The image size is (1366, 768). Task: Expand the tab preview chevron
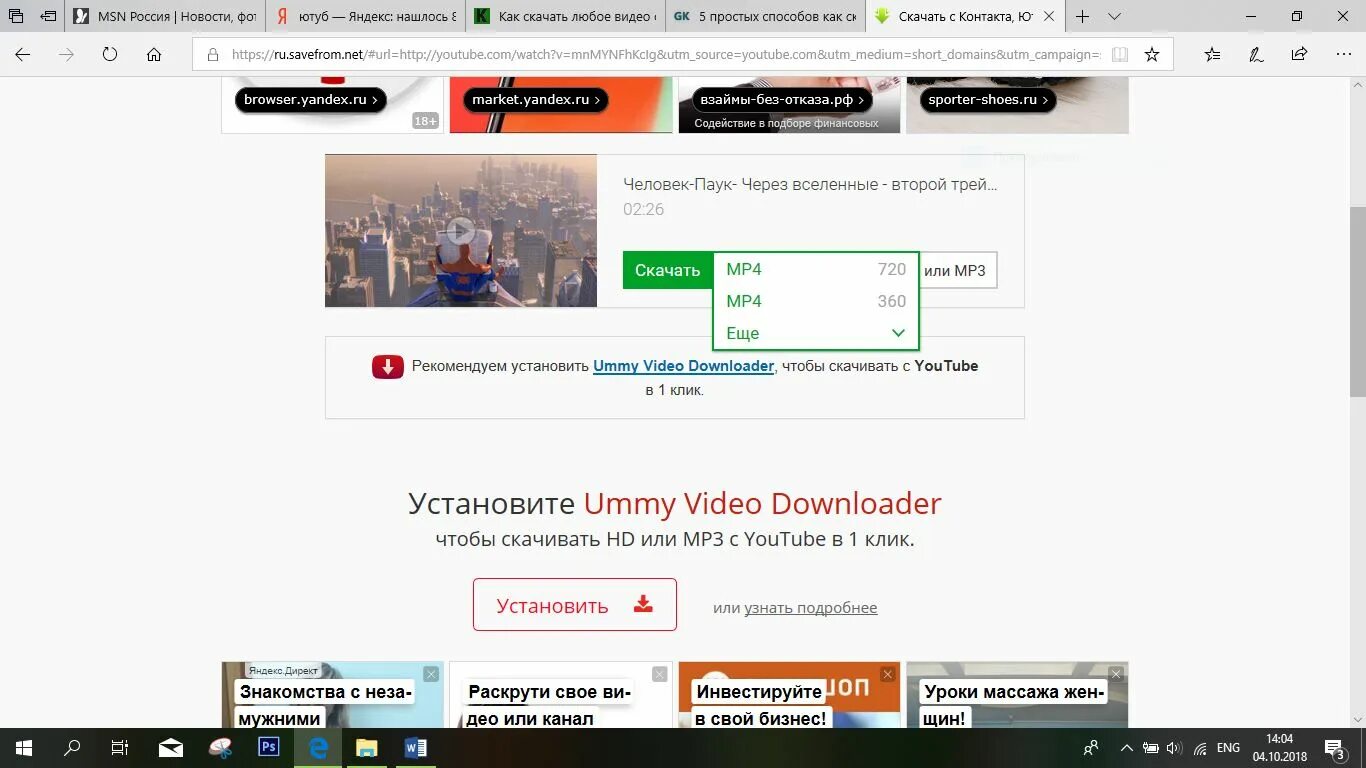click(1114, 16)
